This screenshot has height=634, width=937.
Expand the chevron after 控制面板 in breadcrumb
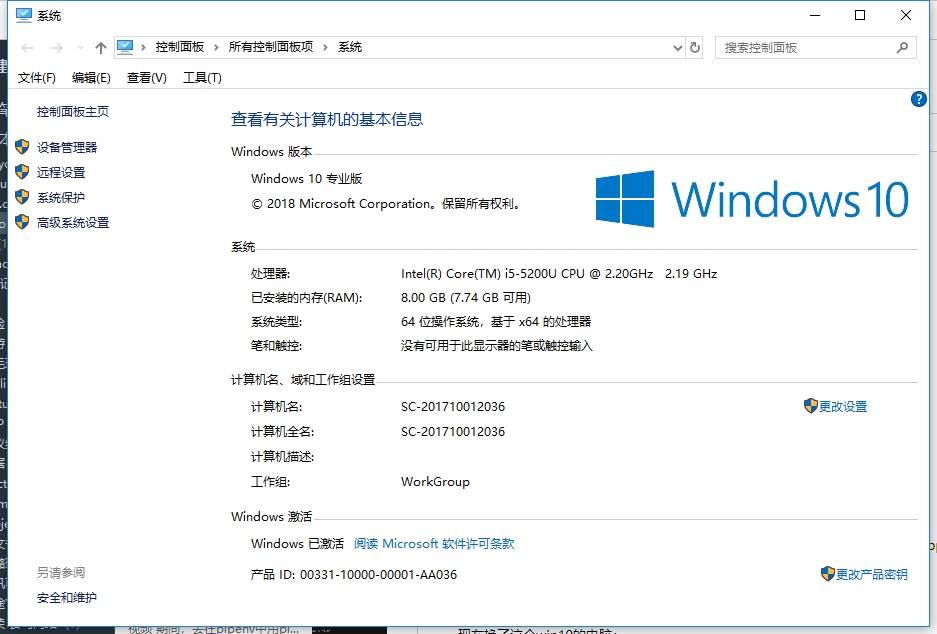(x=216, y=47)
